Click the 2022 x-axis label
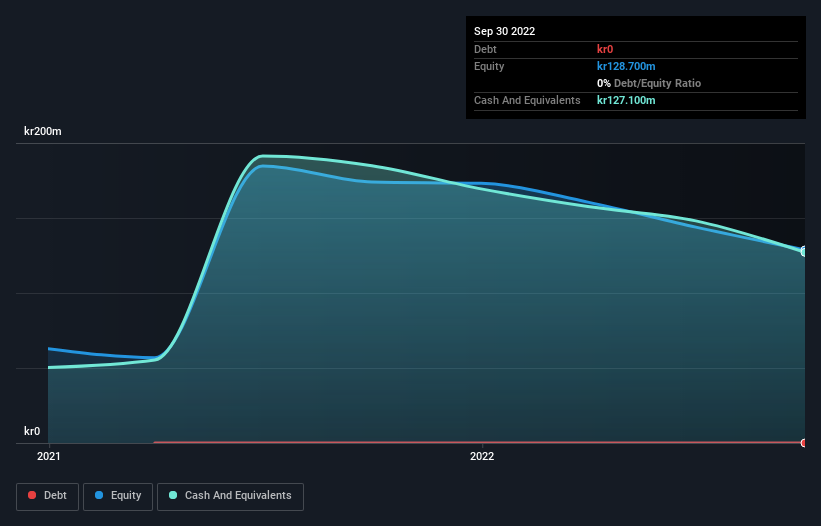 click(482, 456)
